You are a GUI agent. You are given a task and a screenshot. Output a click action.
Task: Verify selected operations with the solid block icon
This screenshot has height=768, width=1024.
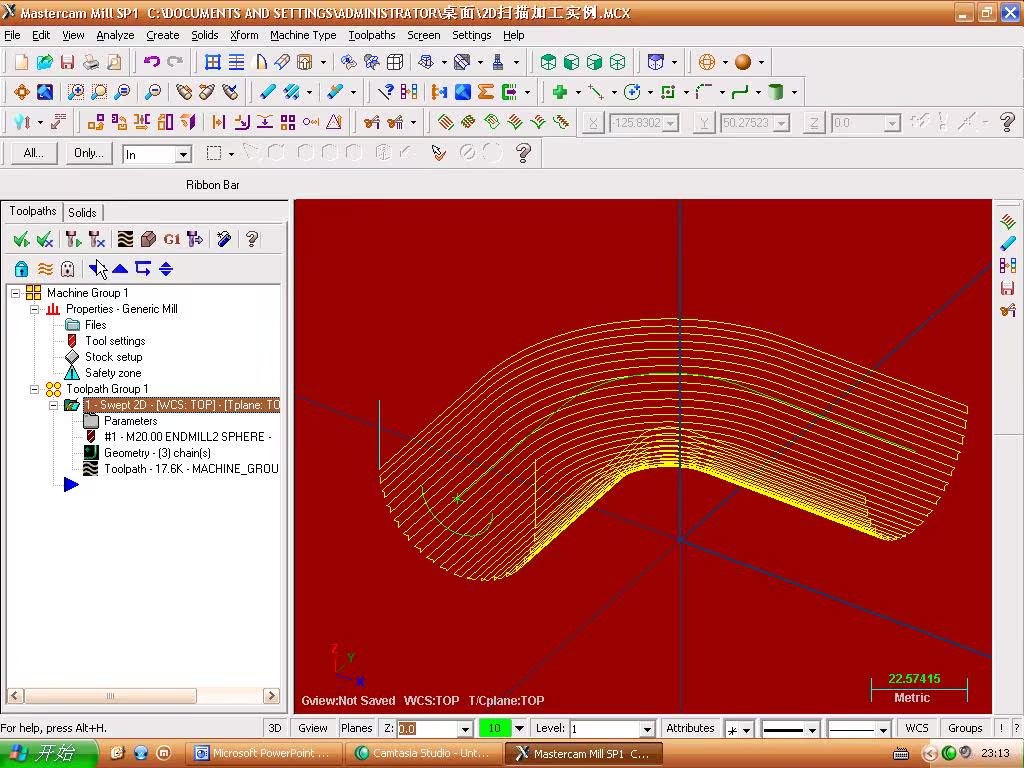tap(148, 240)
